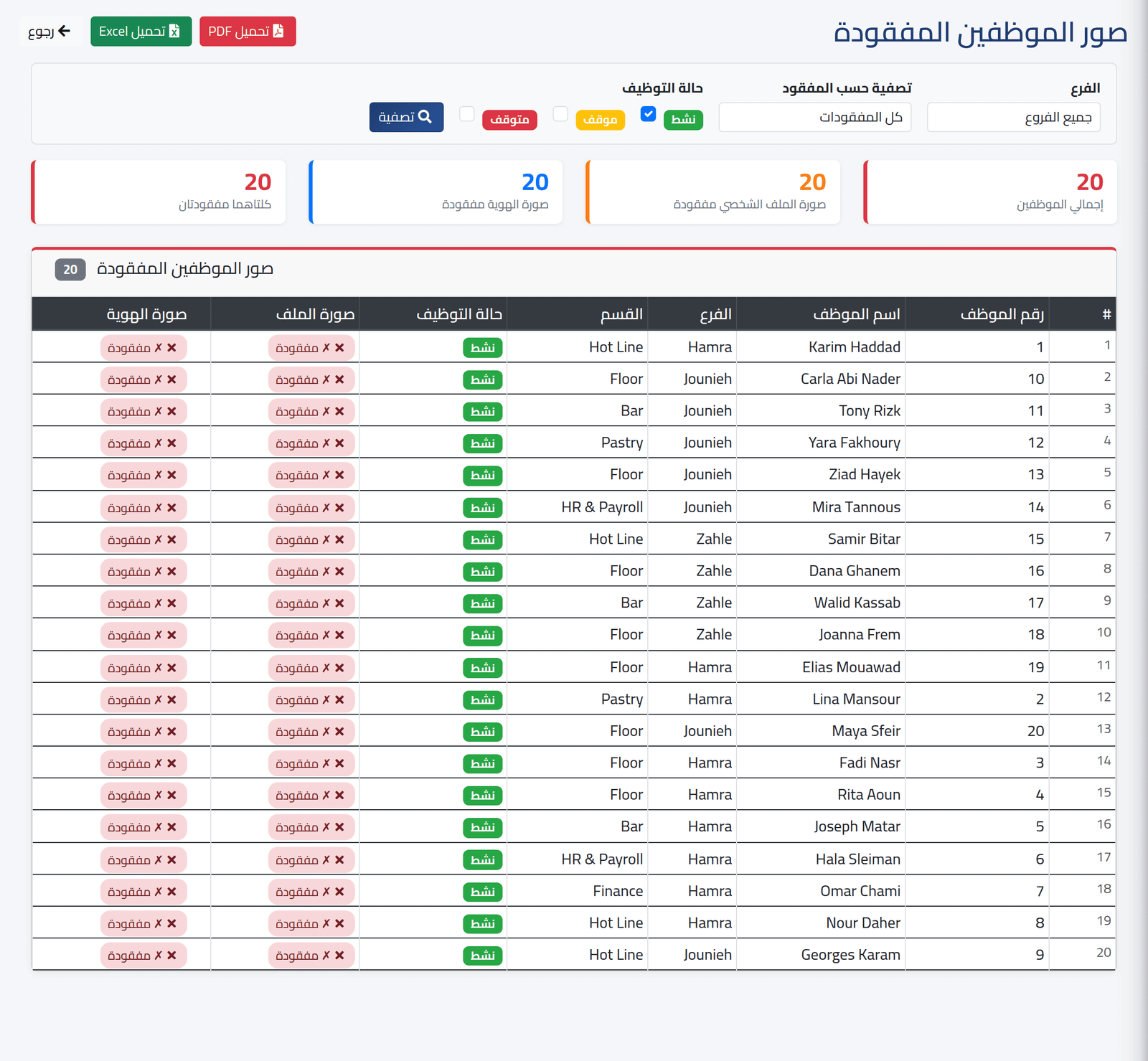Go back using the رجوع button
Screen dimensions: 1148x1061
[50, 32]
